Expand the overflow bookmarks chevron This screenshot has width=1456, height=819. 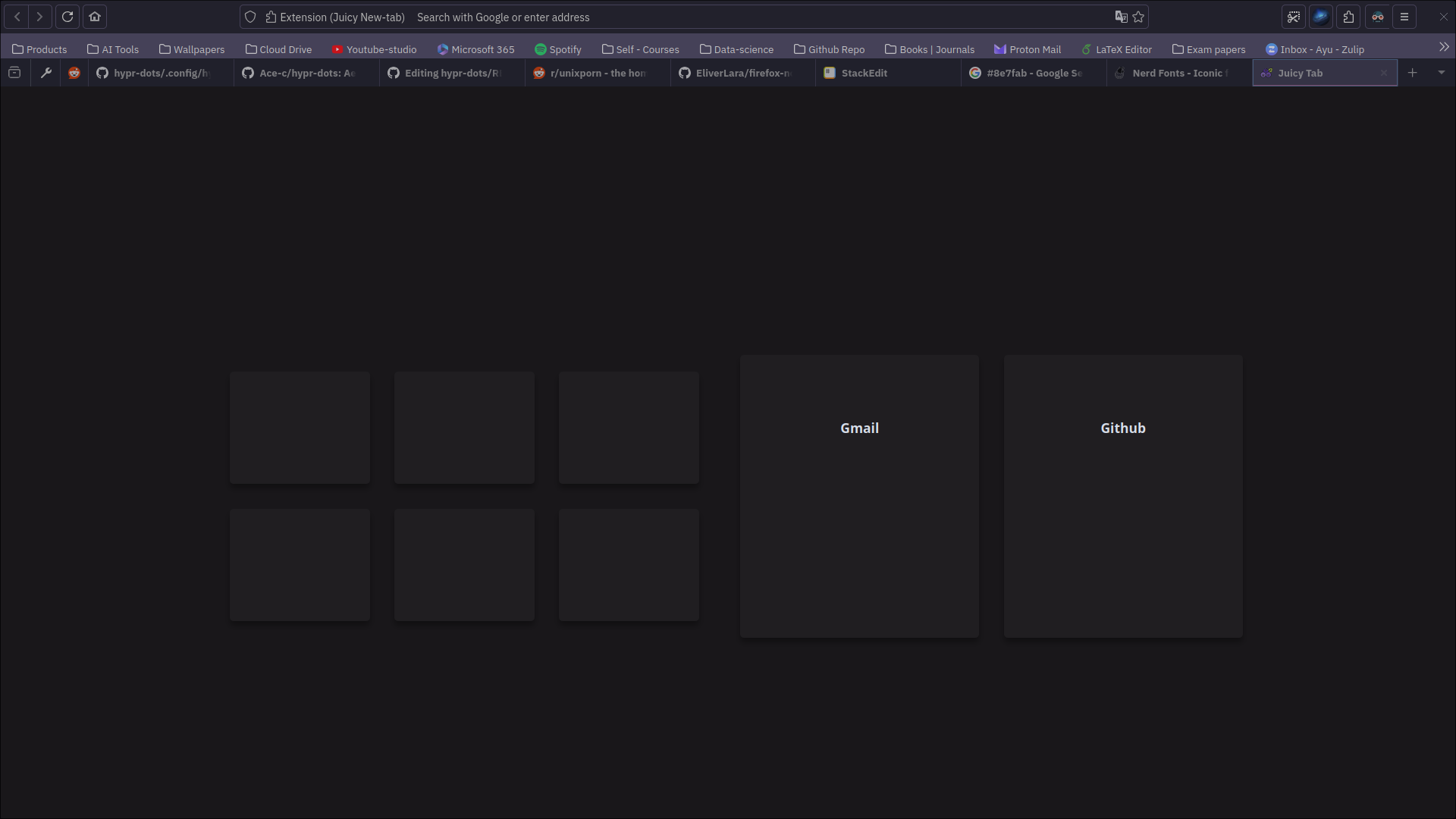[1445, 46]
